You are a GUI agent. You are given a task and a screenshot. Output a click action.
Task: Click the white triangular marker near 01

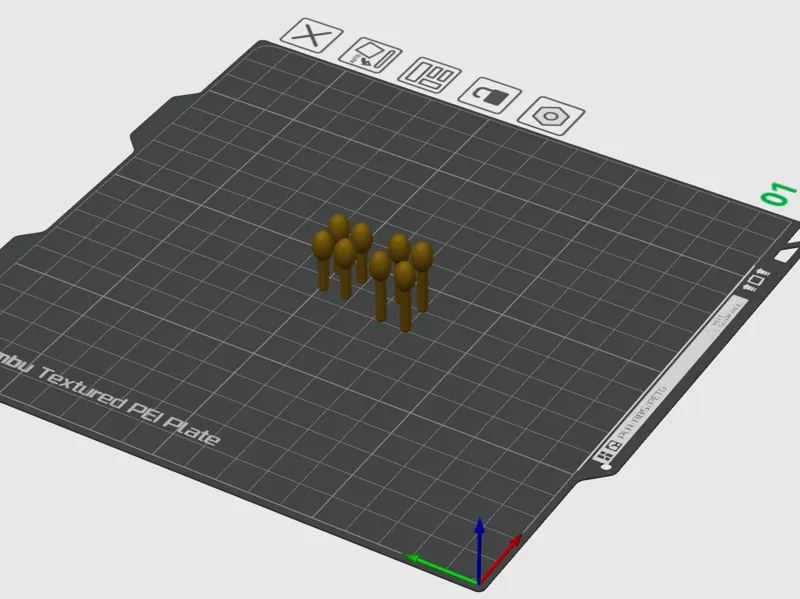coord(787,254)
